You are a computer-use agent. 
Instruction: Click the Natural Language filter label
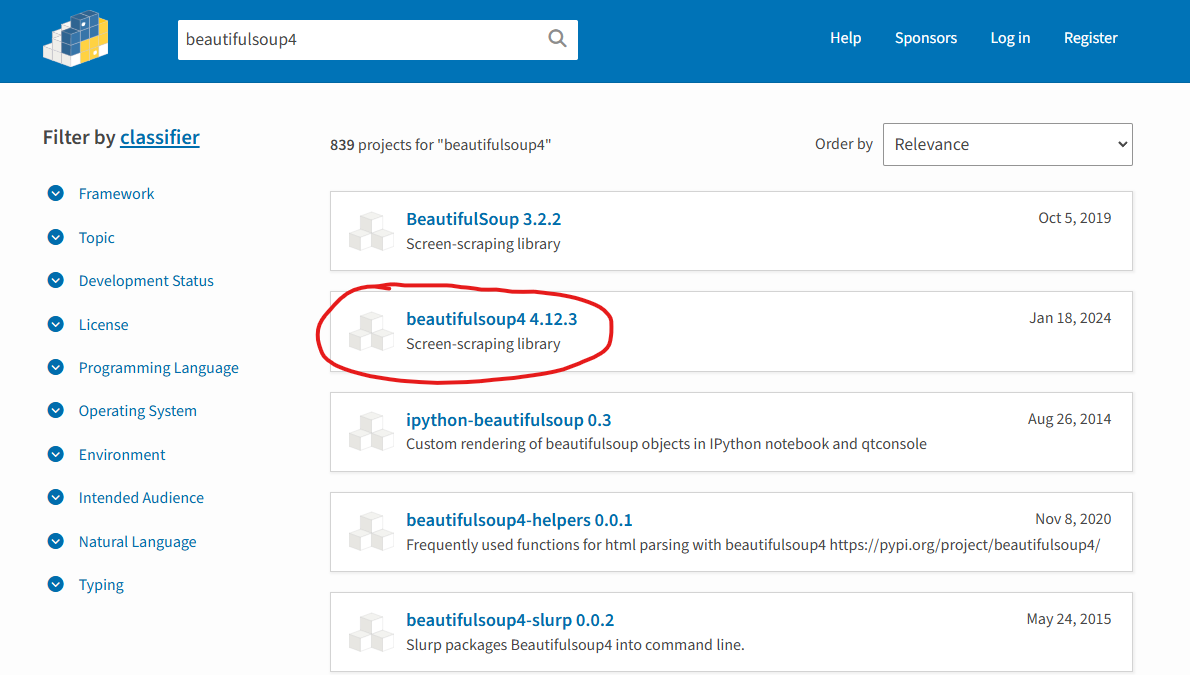click(137, 541)
